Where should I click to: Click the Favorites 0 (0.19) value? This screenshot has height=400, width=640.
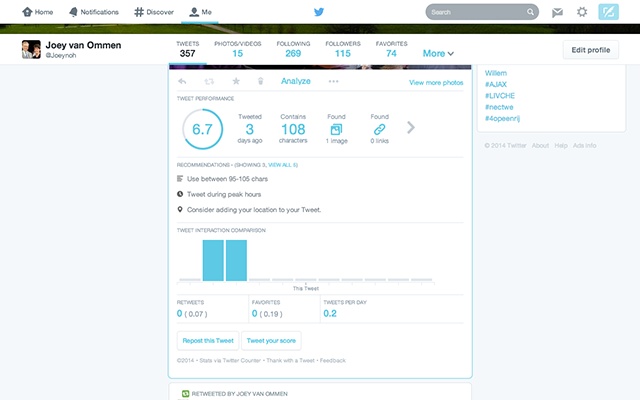(x=267, y=313)
